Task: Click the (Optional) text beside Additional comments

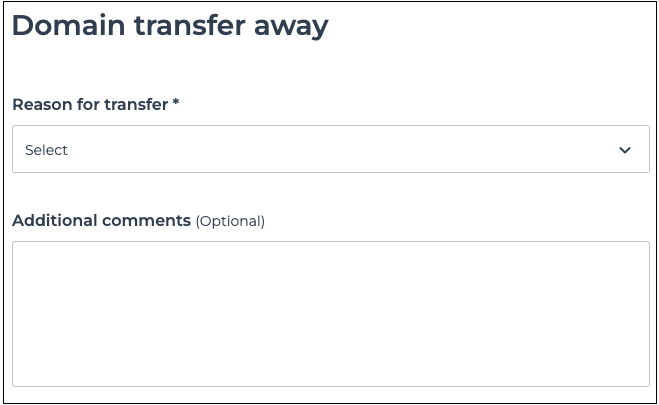Action: [230, 221]
